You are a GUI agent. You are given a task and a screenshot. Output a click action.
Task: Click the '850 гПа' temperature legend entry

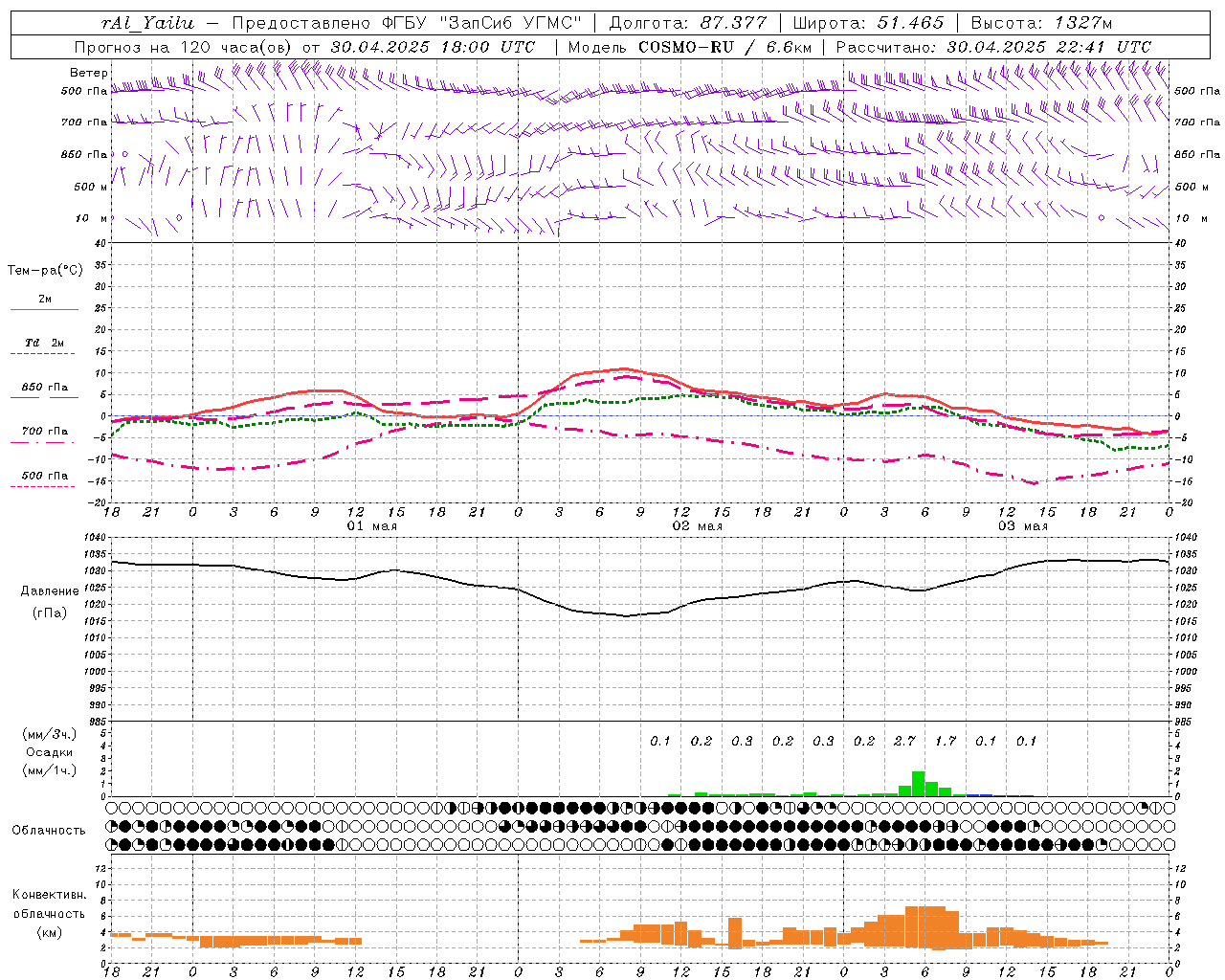[x=45, y=387]
